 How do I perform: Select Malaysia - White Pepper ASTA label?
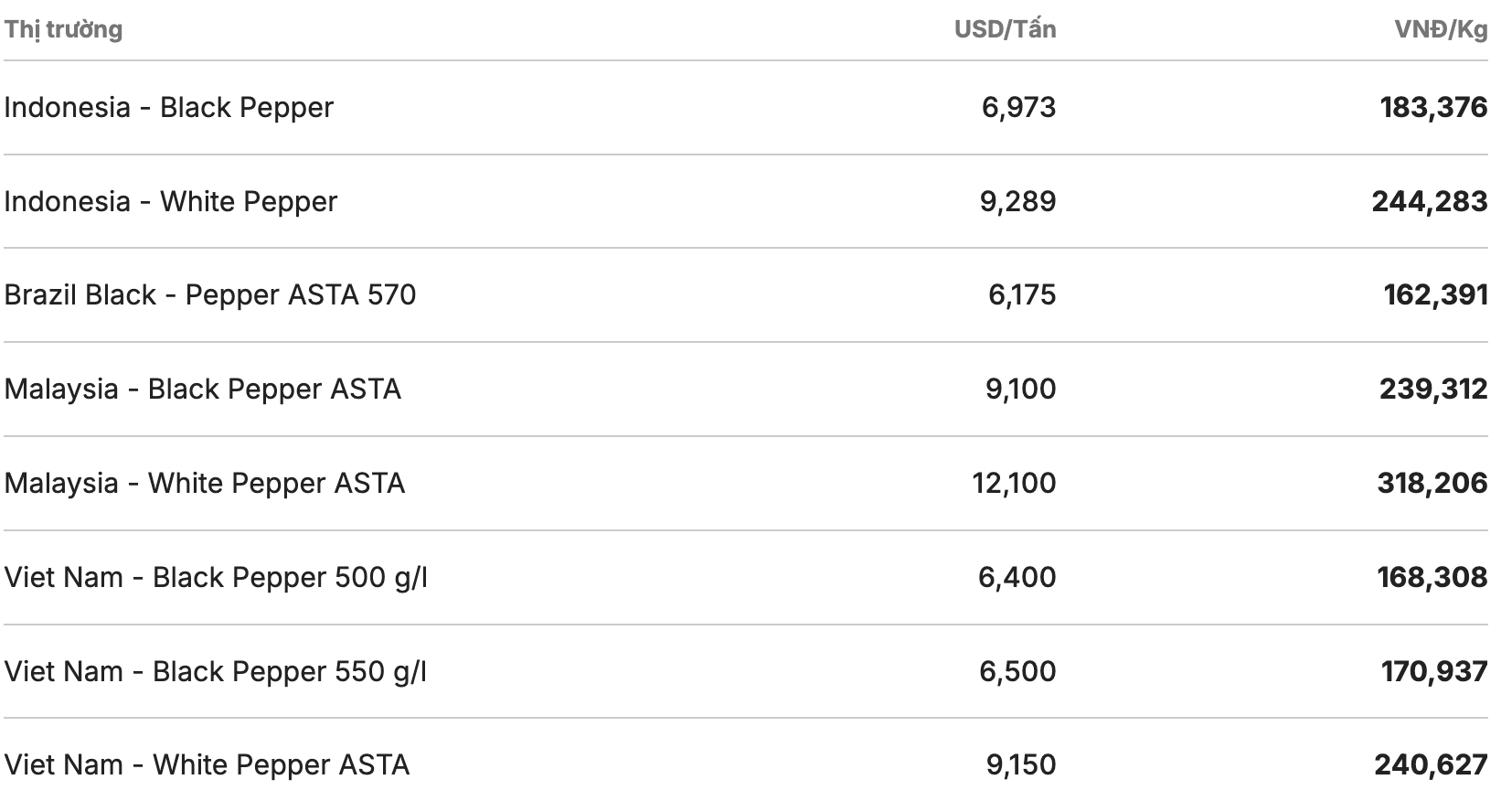pos(205,483)
